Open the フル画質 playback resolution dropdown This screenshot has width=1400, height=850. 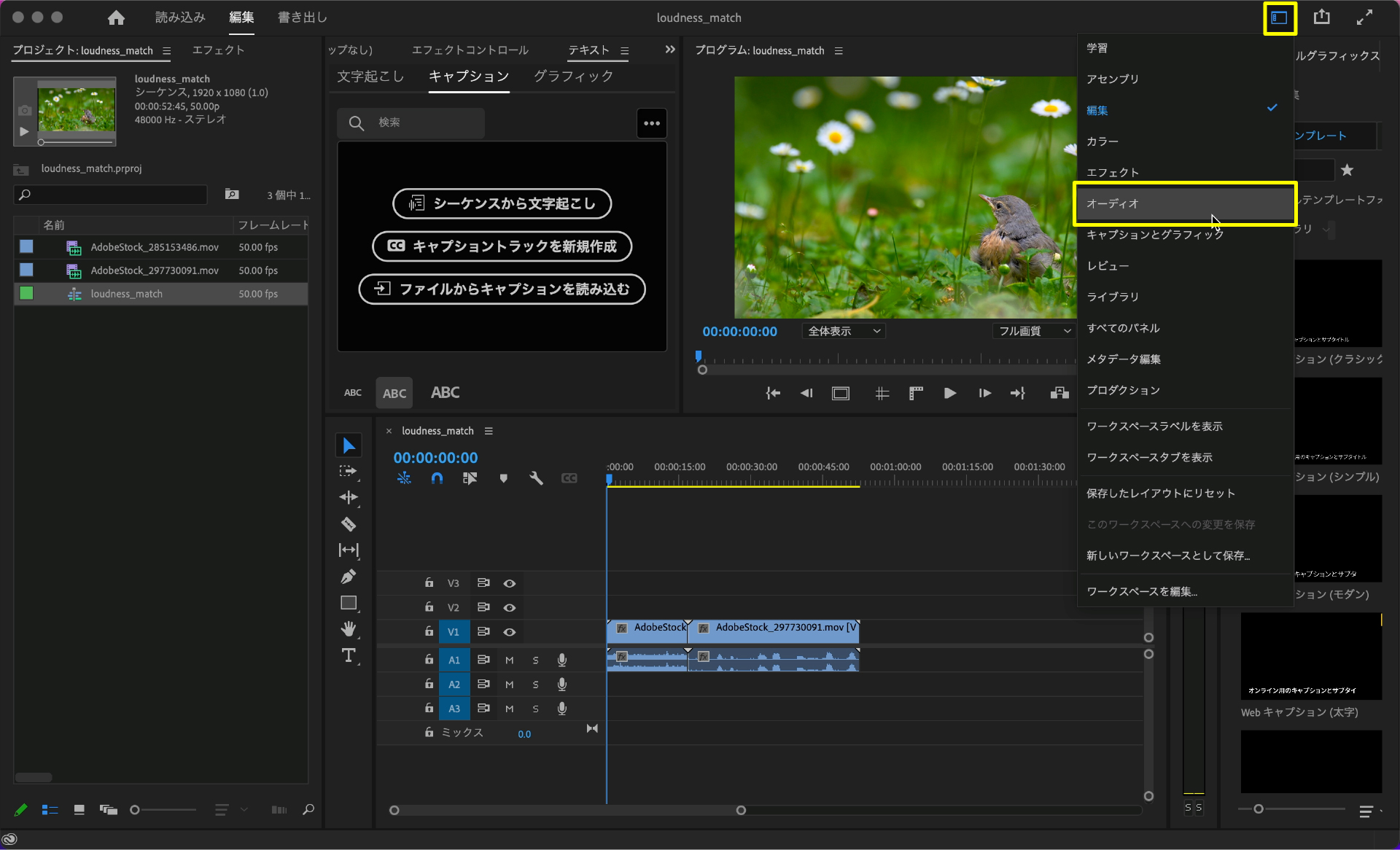coord(1033,331)
